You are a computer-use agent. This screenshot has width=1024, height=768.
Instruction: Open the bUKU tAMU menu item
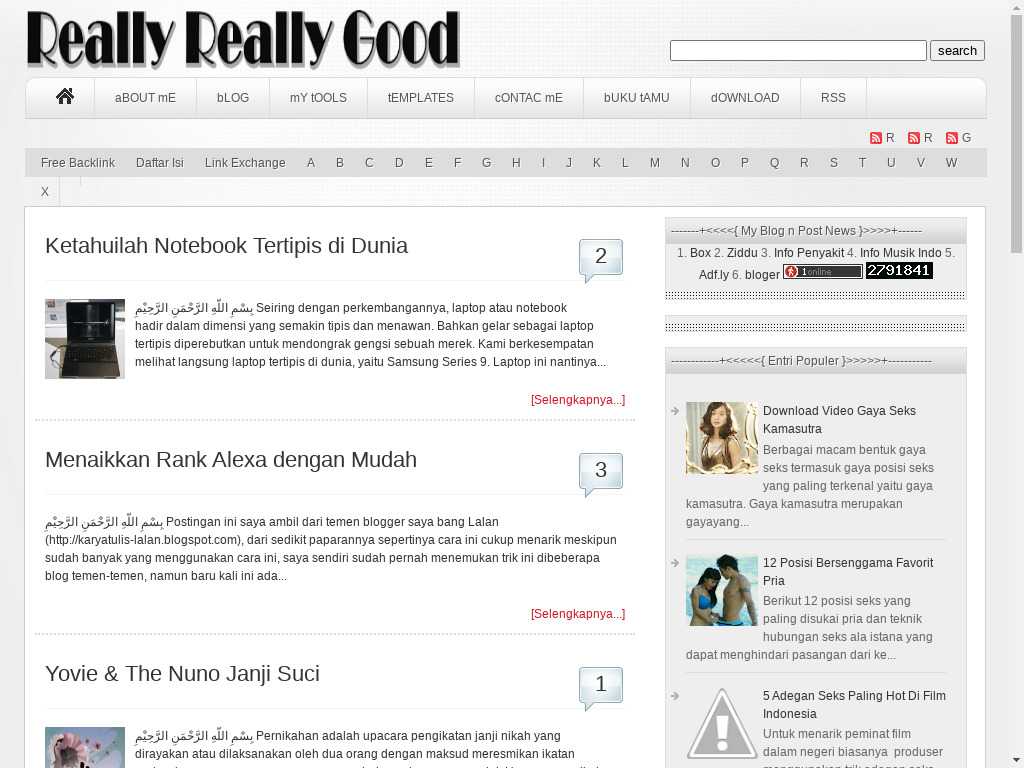coord(637,98)
